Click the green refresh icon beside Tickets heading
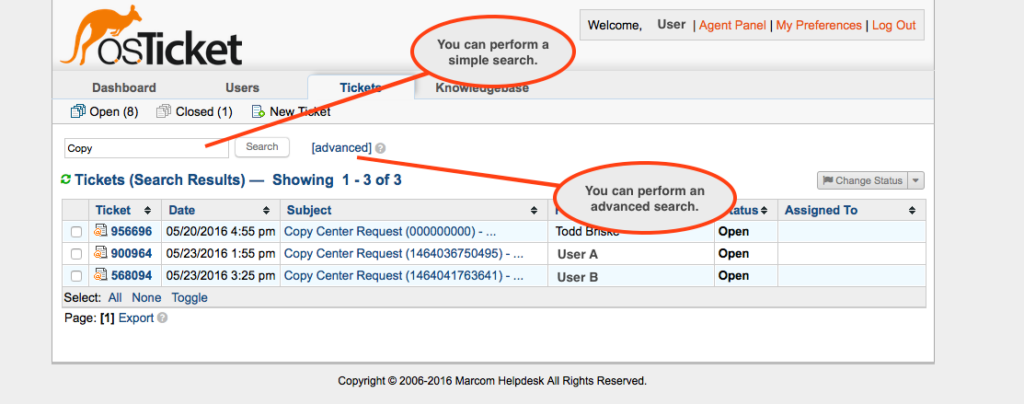This screenshot has height=404, width=1024. pyautogui.click(x=65, y=179)
